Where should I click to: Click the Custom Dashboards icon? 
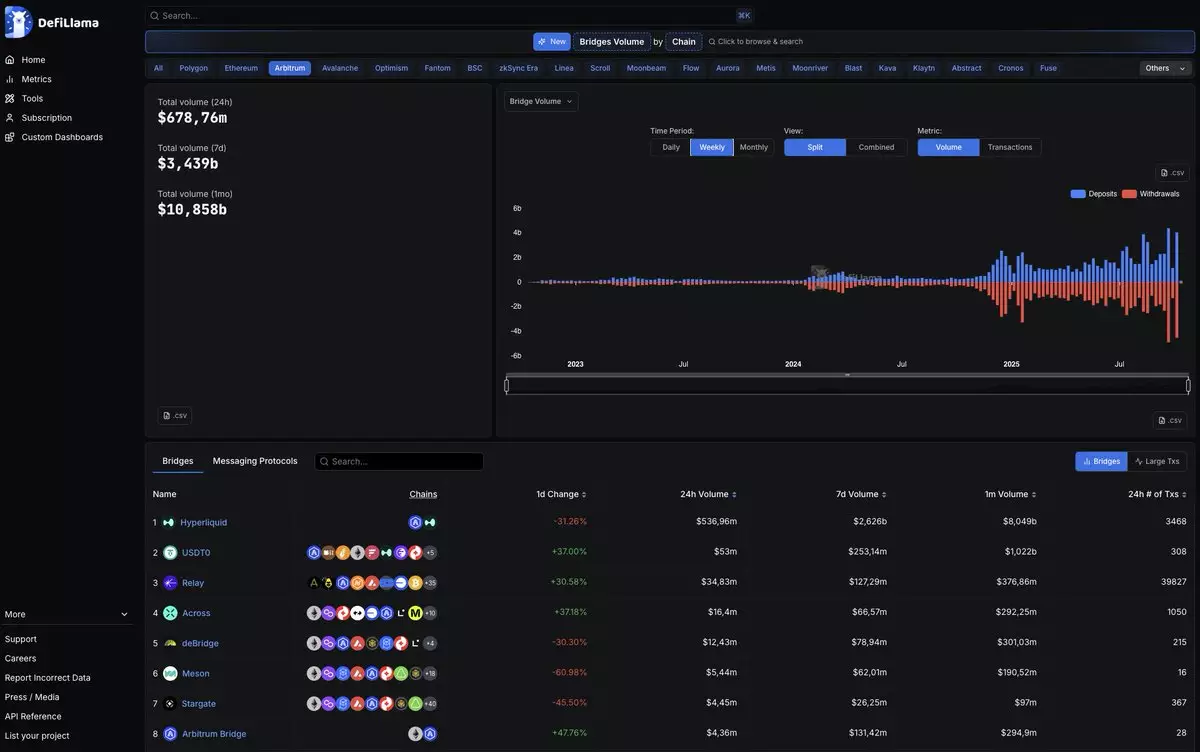[x=10, y=137]
